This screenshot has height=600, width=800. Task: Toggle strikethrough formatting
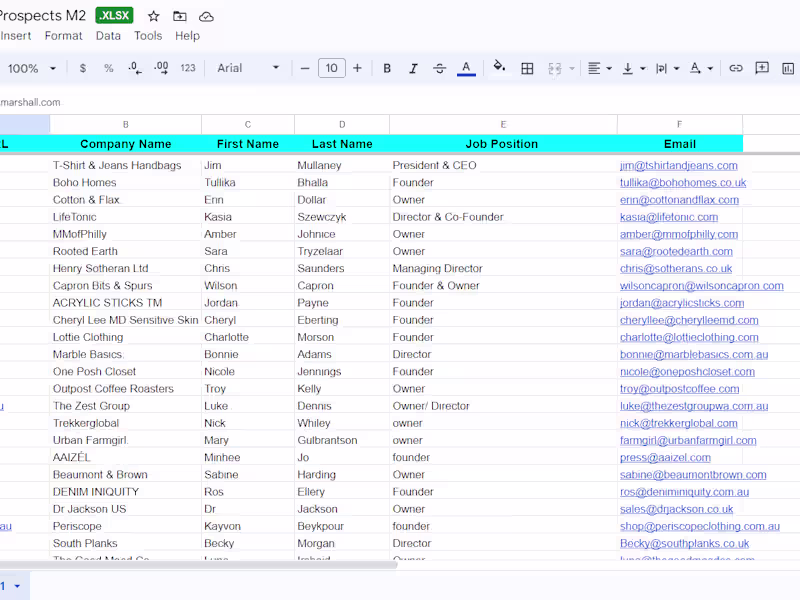439,68
